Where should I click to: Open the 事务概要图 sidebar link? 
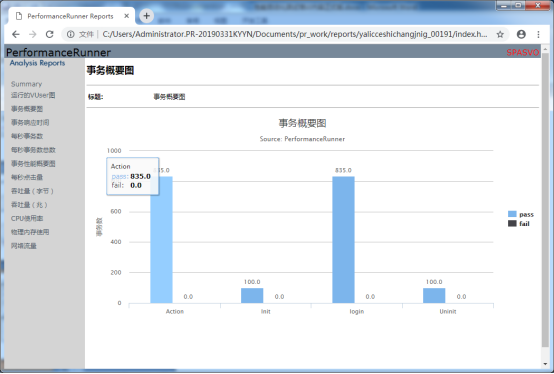click(27, 109)
